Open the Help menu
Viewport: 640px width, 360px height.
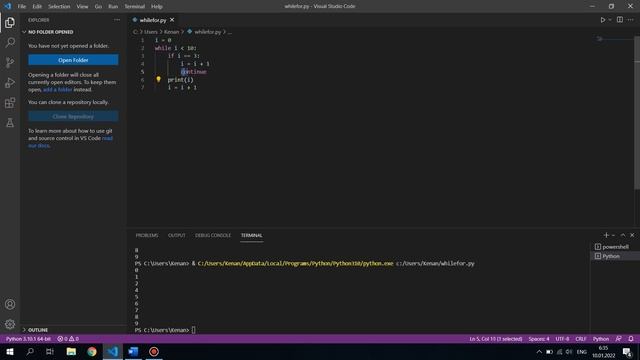[157, 6]
